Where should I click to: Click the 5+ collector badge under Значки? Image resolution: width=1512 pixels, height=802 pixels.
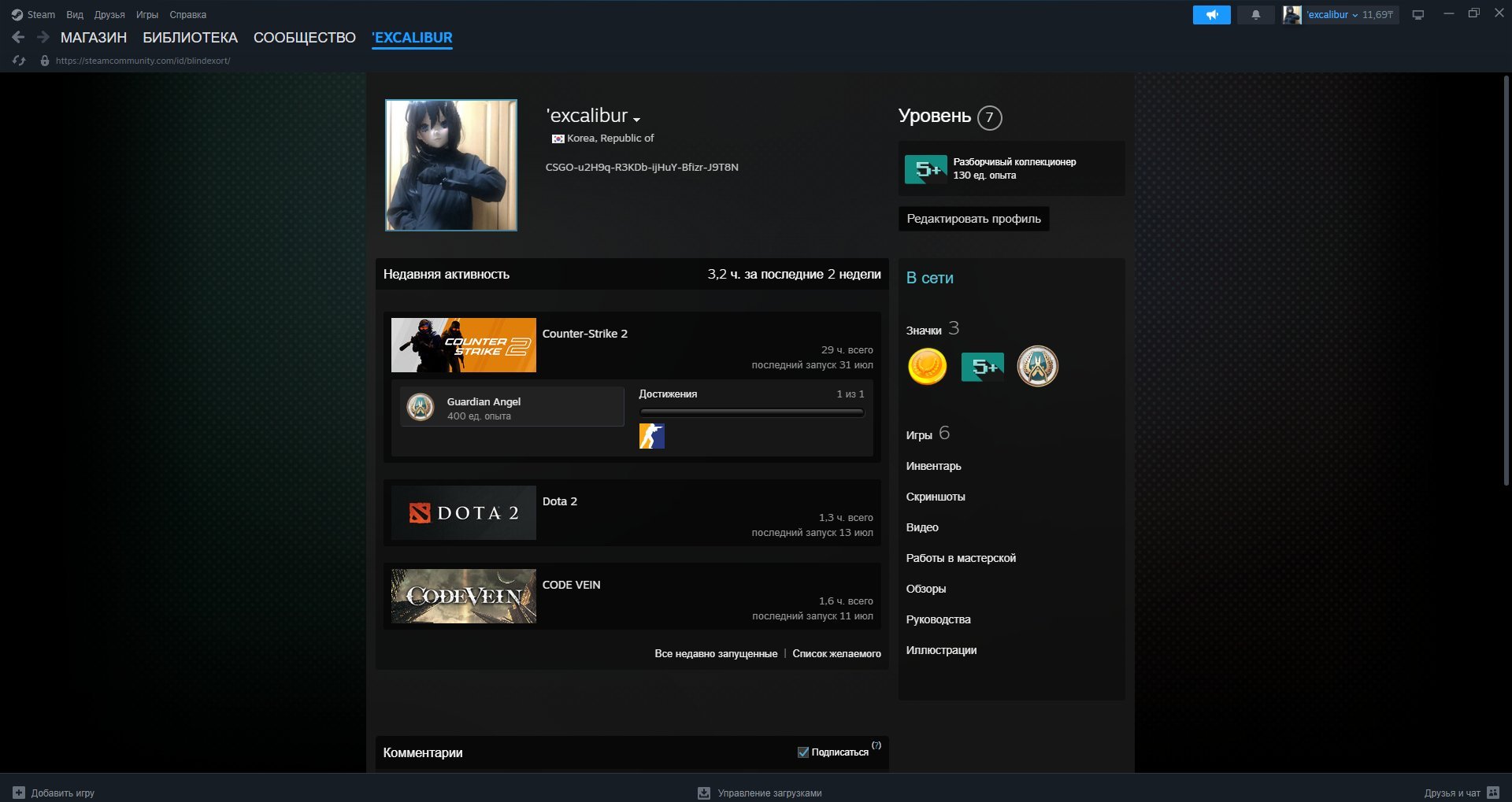(x=983, y=366)
